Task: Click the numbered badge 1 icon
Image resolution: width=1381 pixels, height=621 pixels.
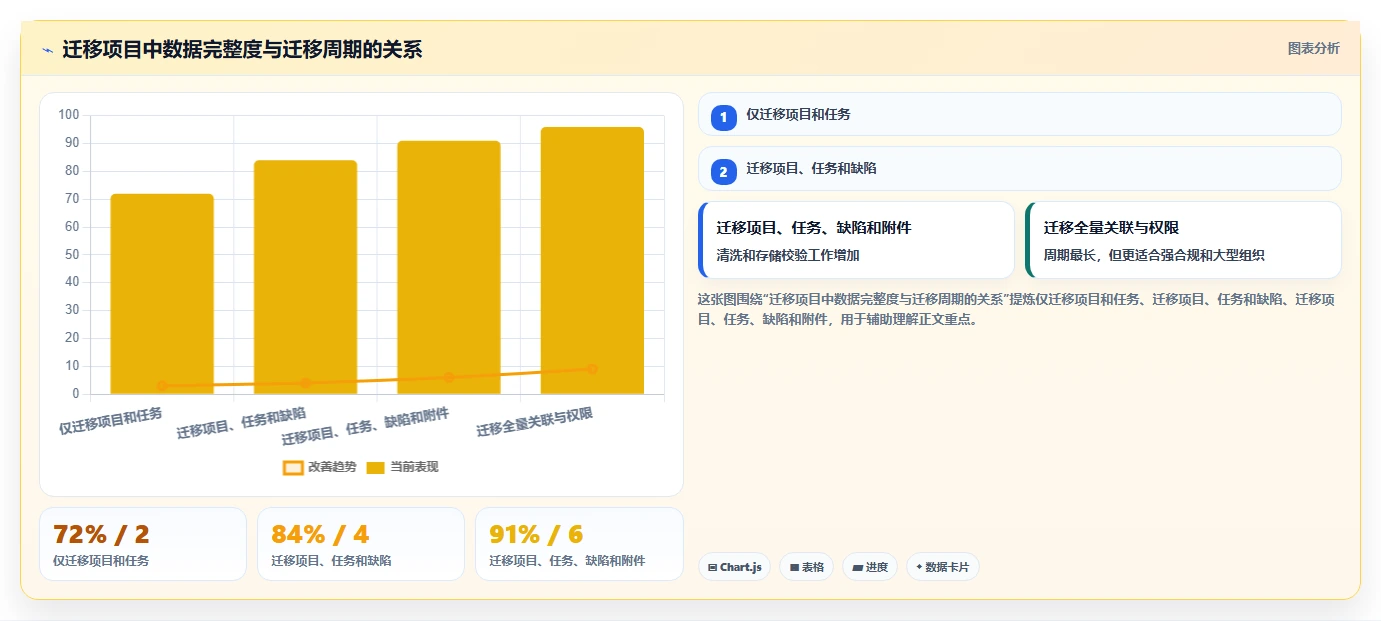Action: coord(723,117)
